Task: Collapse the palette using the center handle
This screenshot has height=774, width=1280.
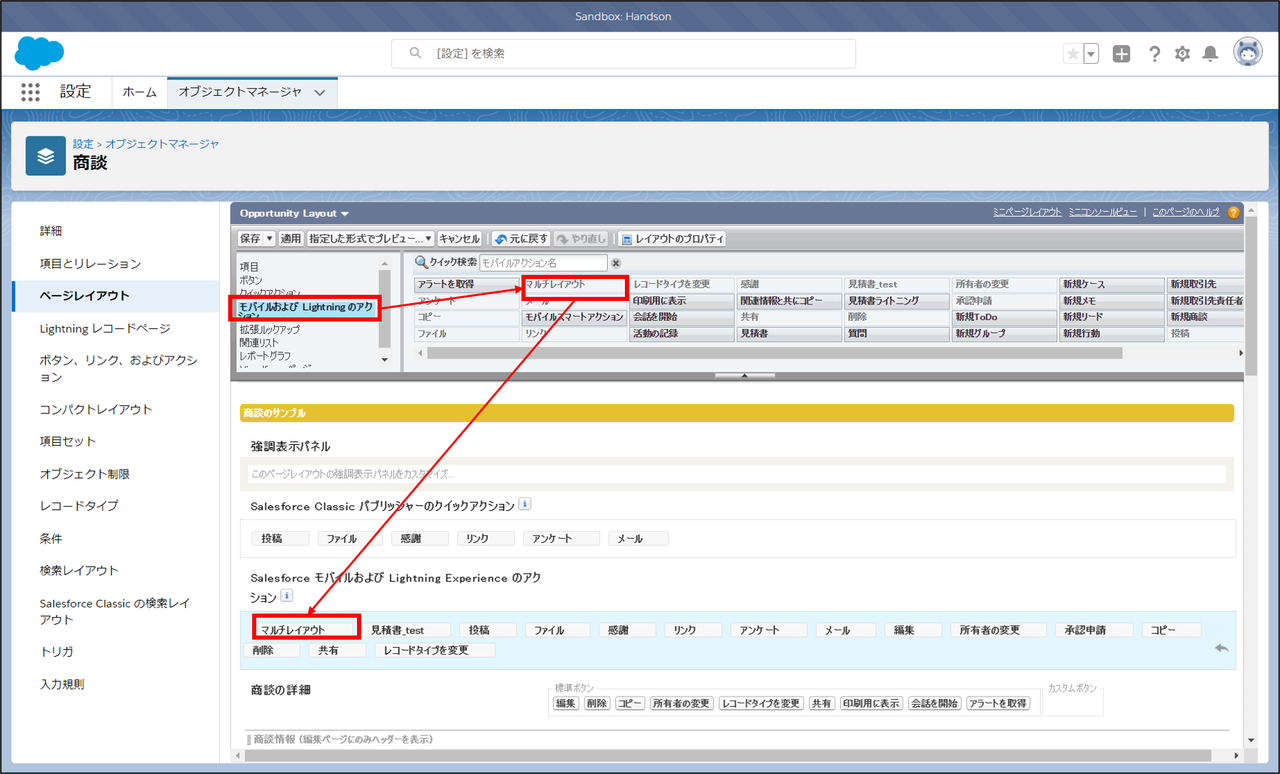Action: [x=744, y=376]
